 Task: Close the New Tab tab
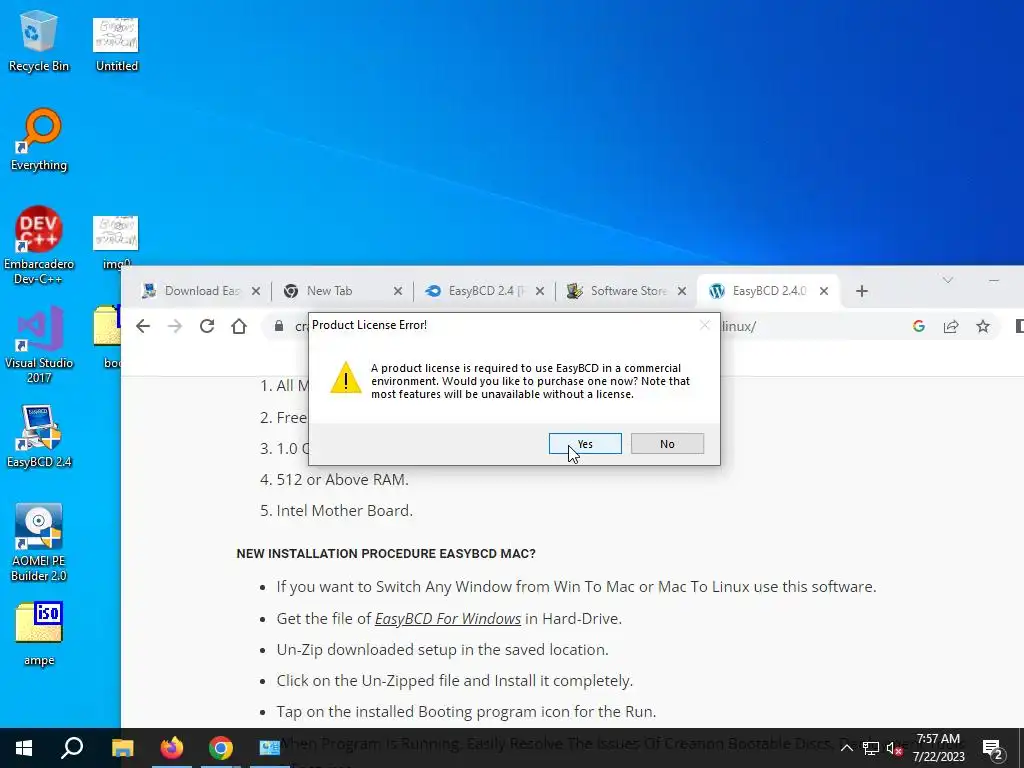click(x=398, y=291)
